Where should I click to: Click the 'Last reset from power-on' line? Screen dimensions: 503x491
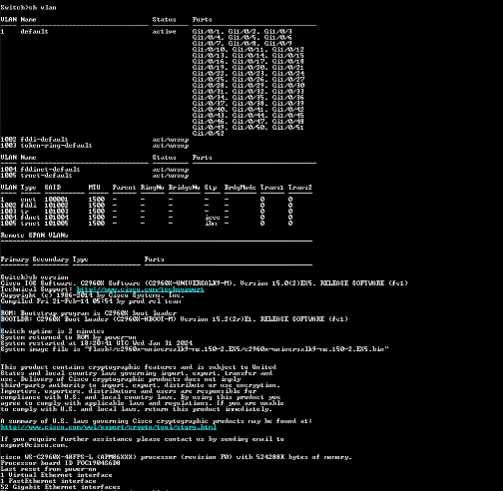click(48, 469)
